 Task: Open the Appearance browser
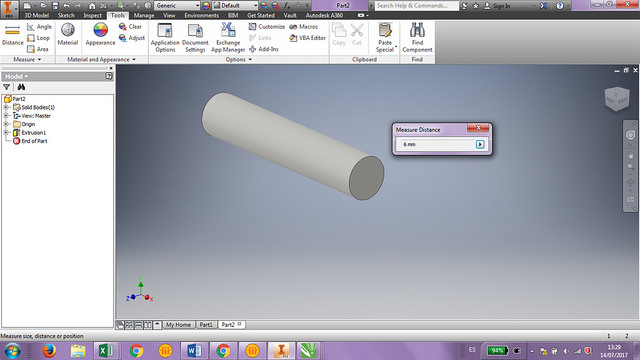pyautogui.click(x=100, y=34)
